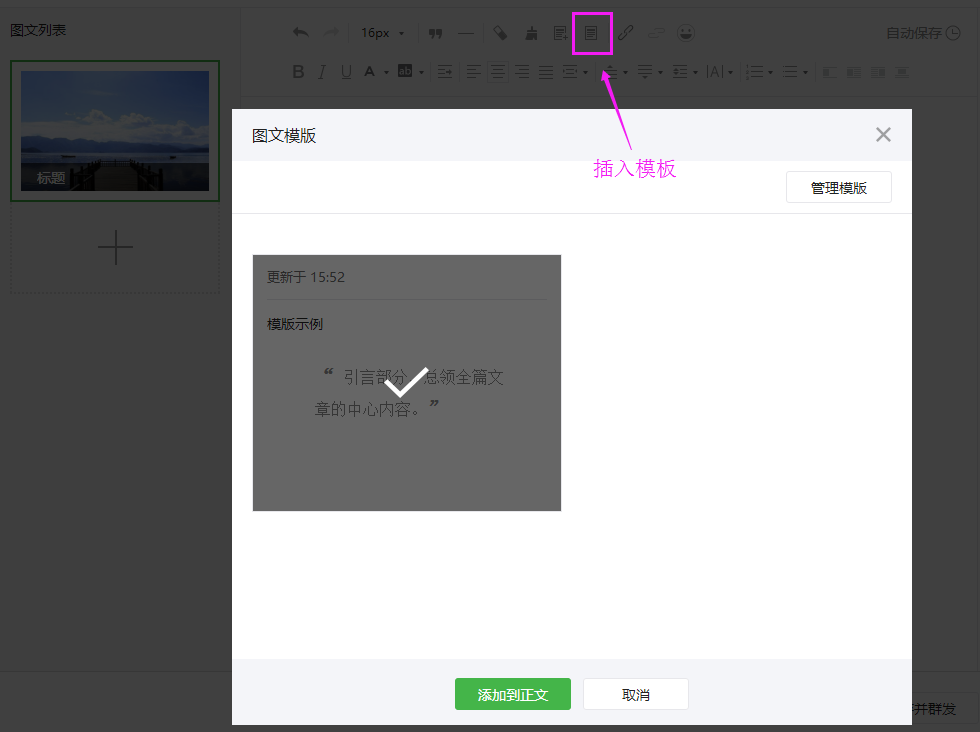Align text left
This screenshot has width=980, height=732.
(474, 72)
